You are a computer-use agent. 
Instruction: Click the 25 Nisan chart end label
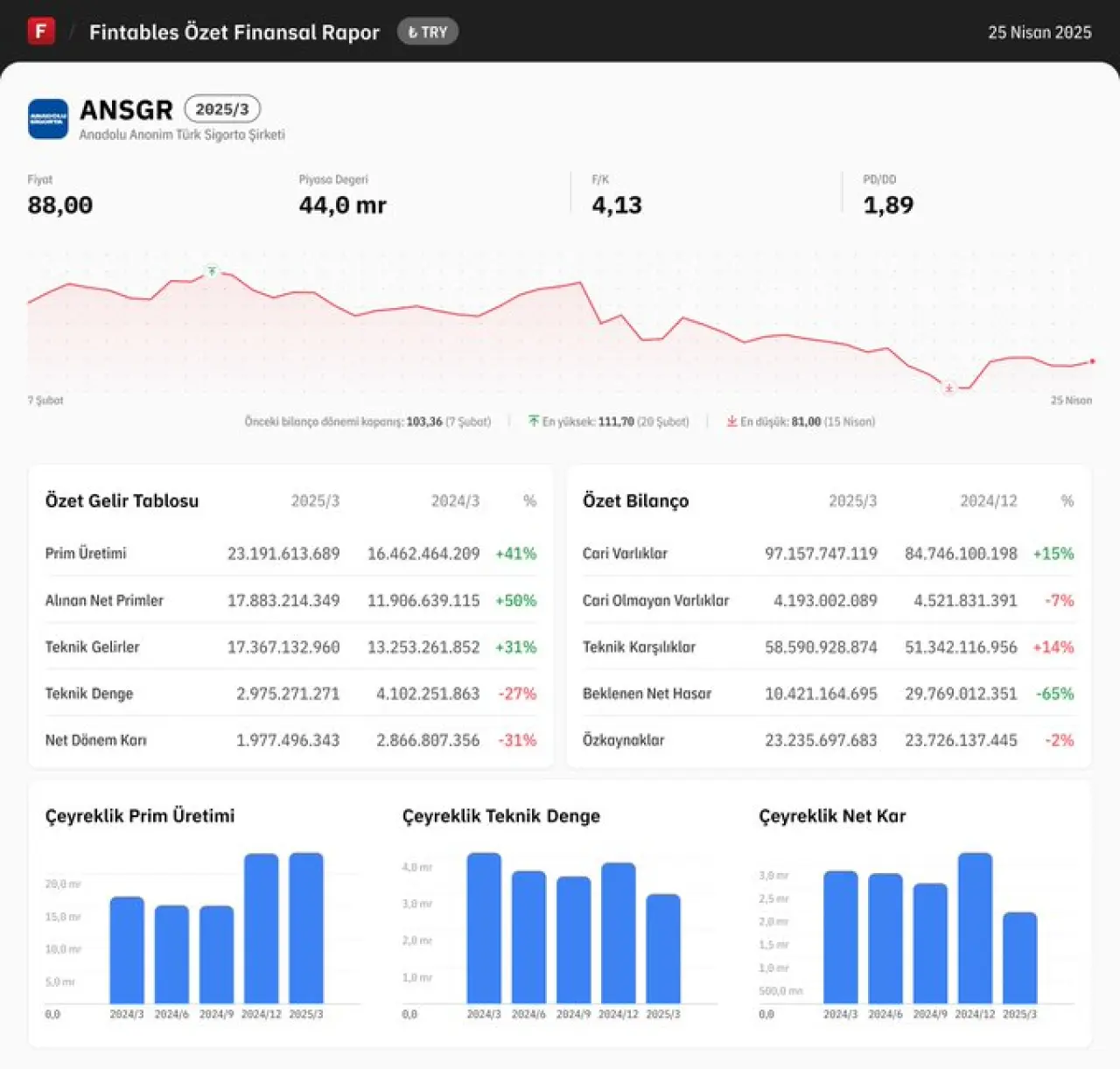click(x=1071, y=401)
